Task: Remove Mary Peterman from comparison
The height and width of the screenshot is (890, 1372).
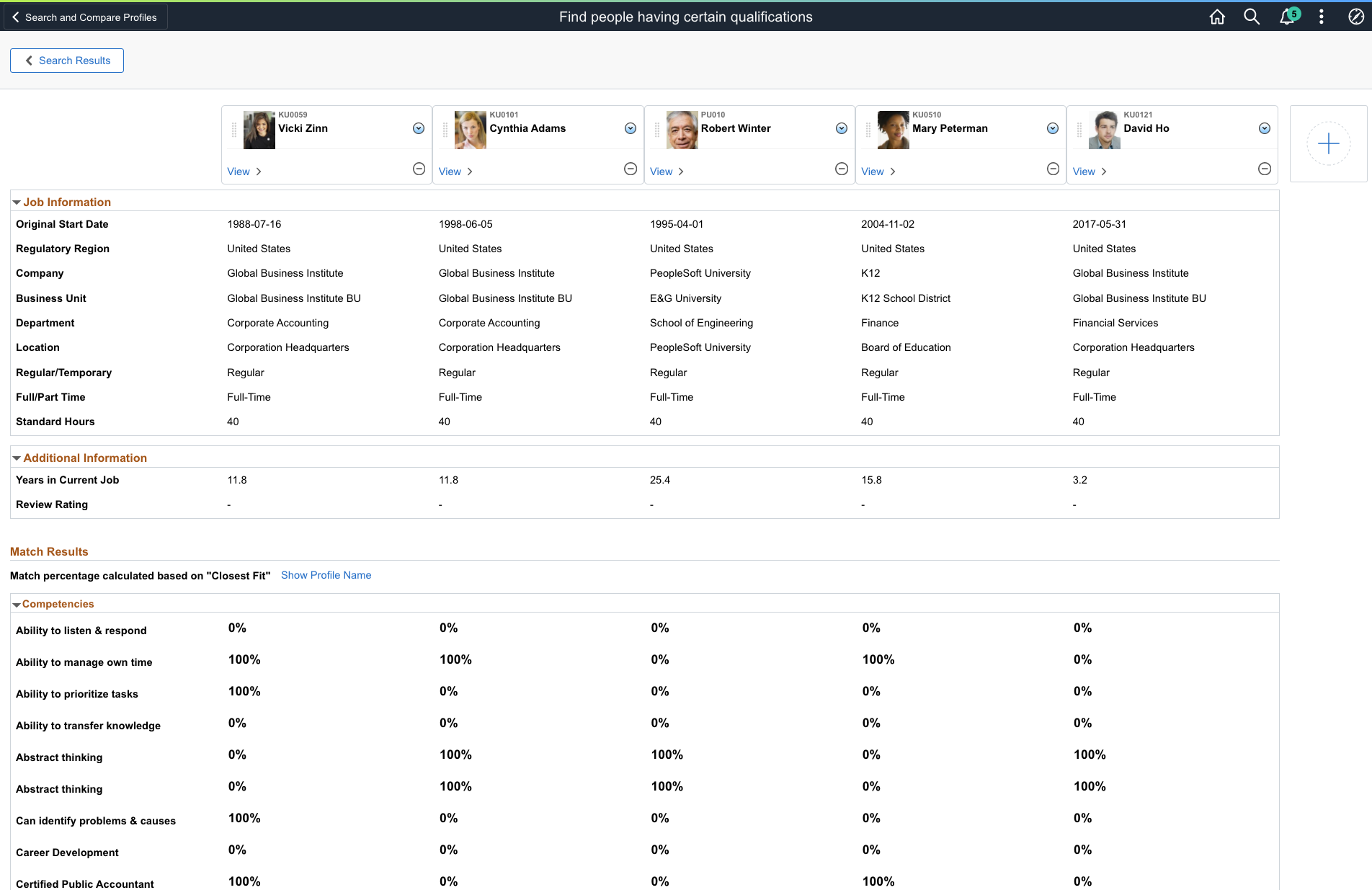Action: (1053, 169)
